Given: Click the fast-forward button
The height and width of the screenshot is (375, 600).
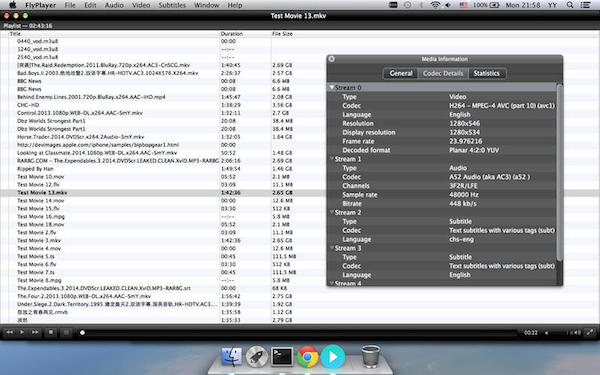Looking at the screenshot, I should pyautogui.click(x=35, y=333).
